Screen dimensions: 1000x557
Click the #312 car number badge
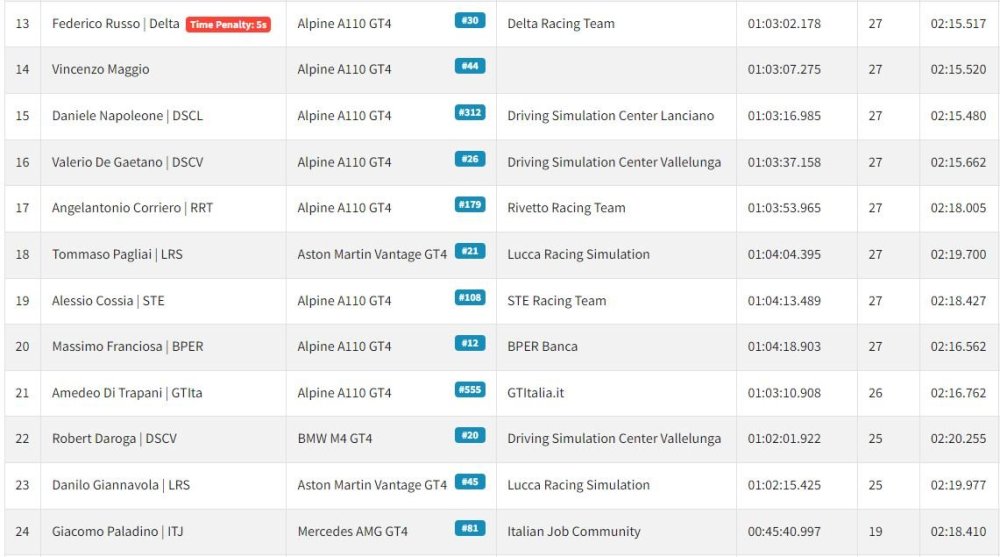pyautogui.click(x=470, y=112)
